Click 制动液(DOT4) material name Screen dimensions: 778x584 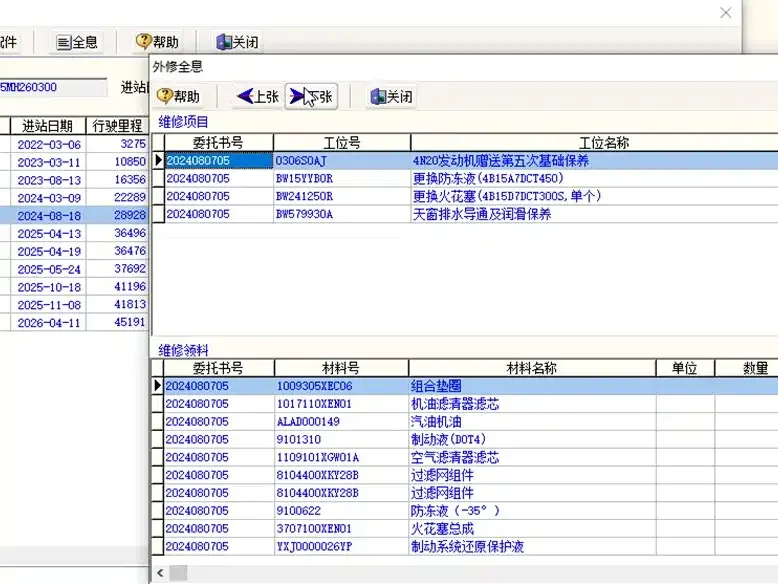(x=448, y=440)
